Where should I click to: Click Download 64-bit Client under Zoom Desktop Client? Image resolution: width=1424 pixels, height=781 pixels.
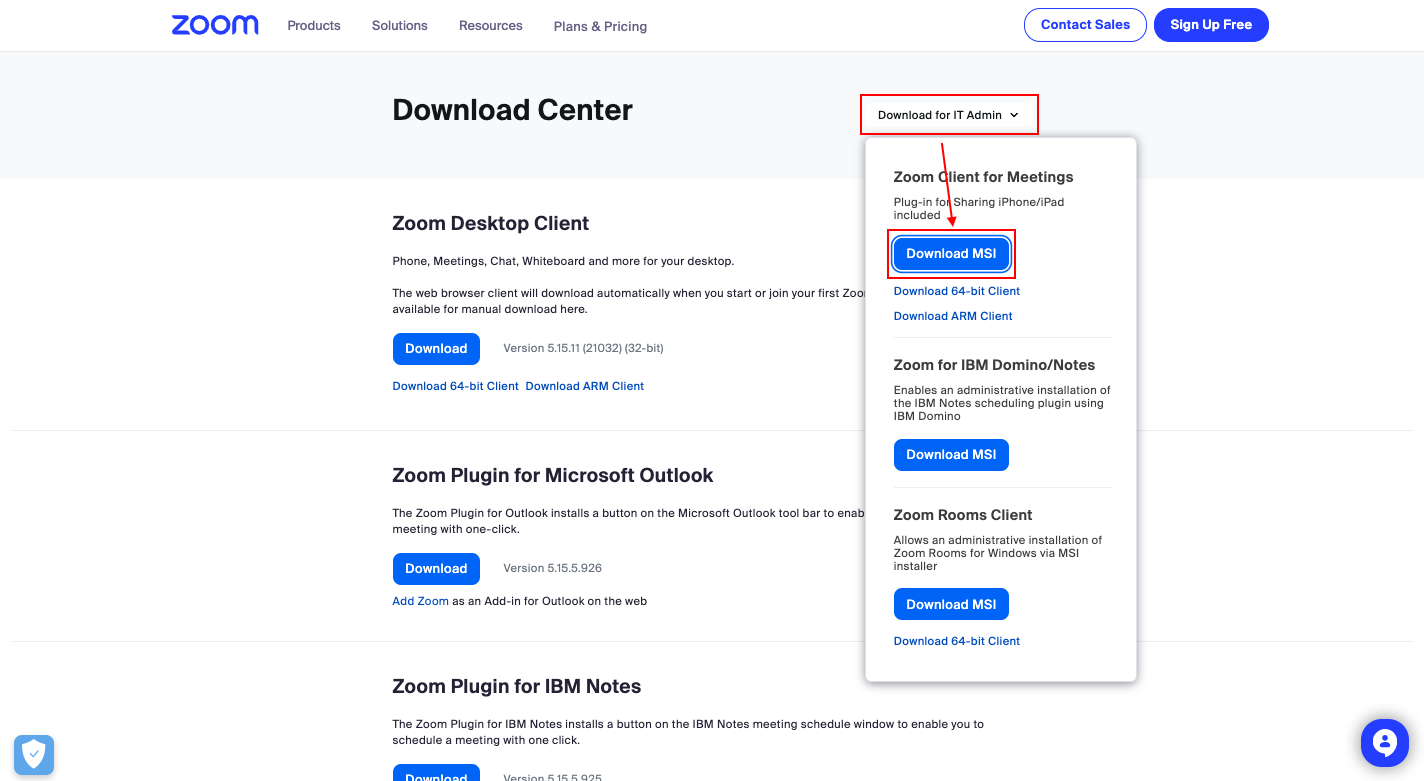coord(456,386)
